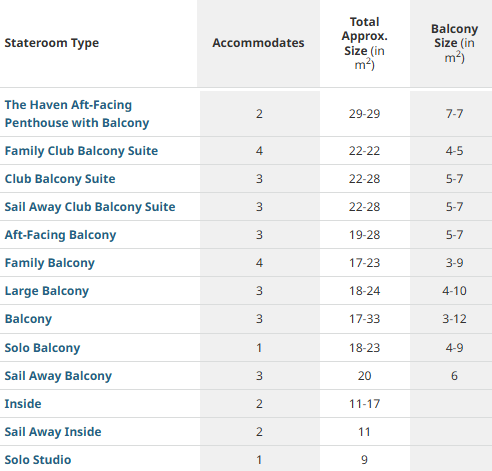492x471 pixels.
Task: Click the Accommodates column header
Action: pyautogui.click(x=258, y=43)
